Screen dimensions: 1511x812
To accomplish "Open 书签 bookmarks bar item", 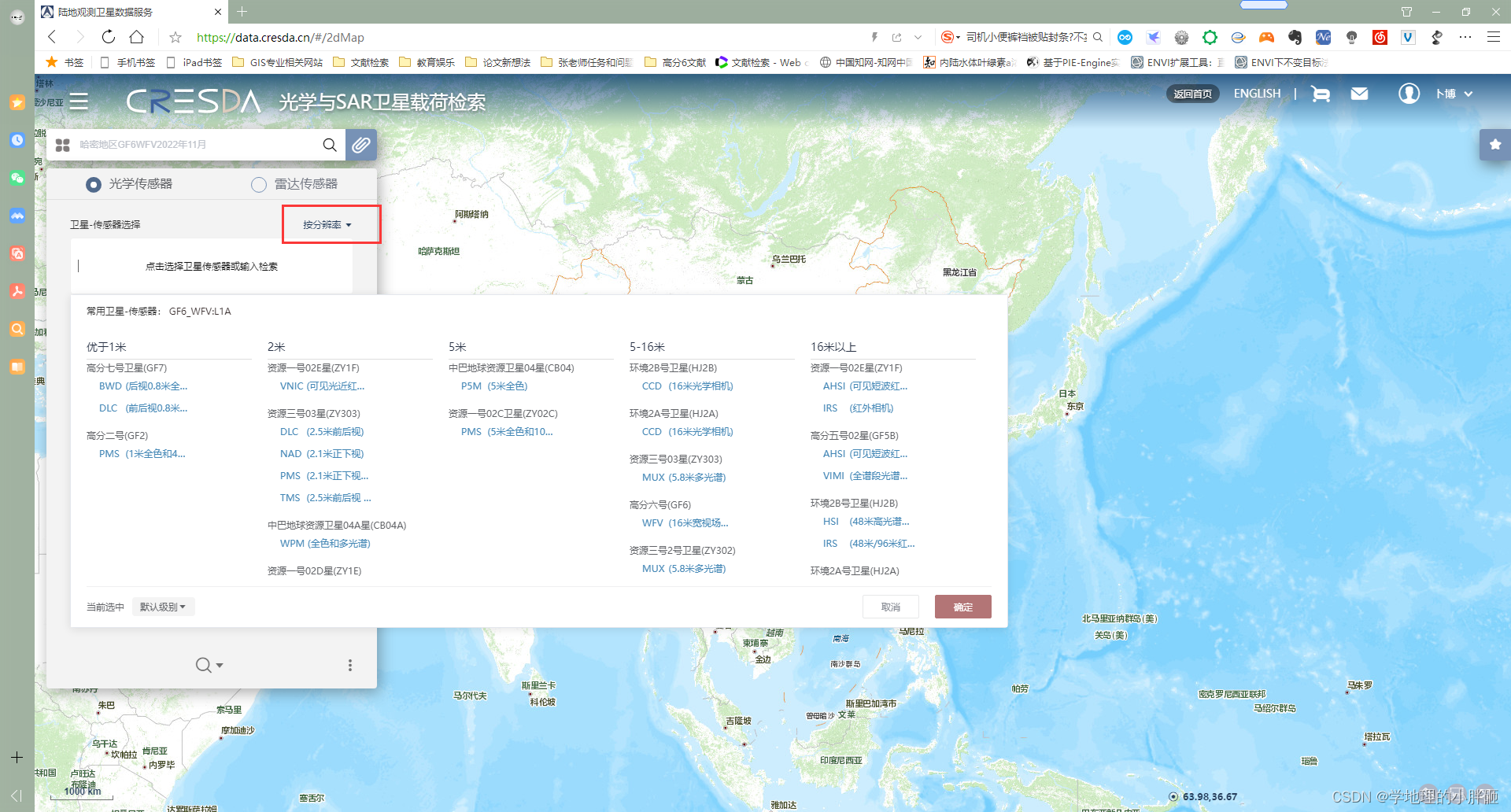I will point(65,62).
